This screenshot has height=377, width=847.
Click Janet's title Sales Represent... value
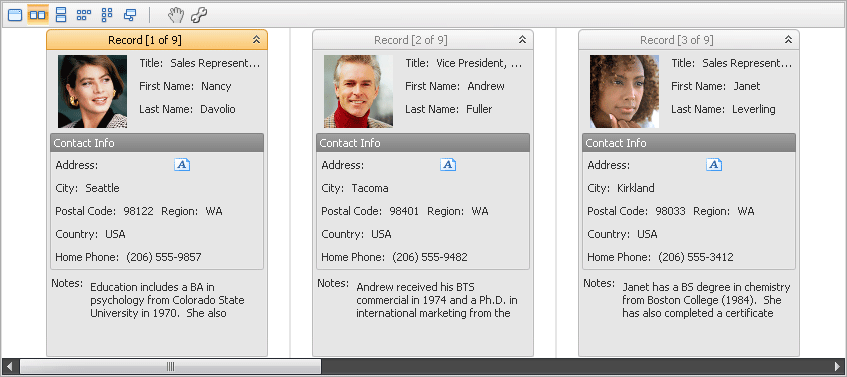click(x=747, y=63)
